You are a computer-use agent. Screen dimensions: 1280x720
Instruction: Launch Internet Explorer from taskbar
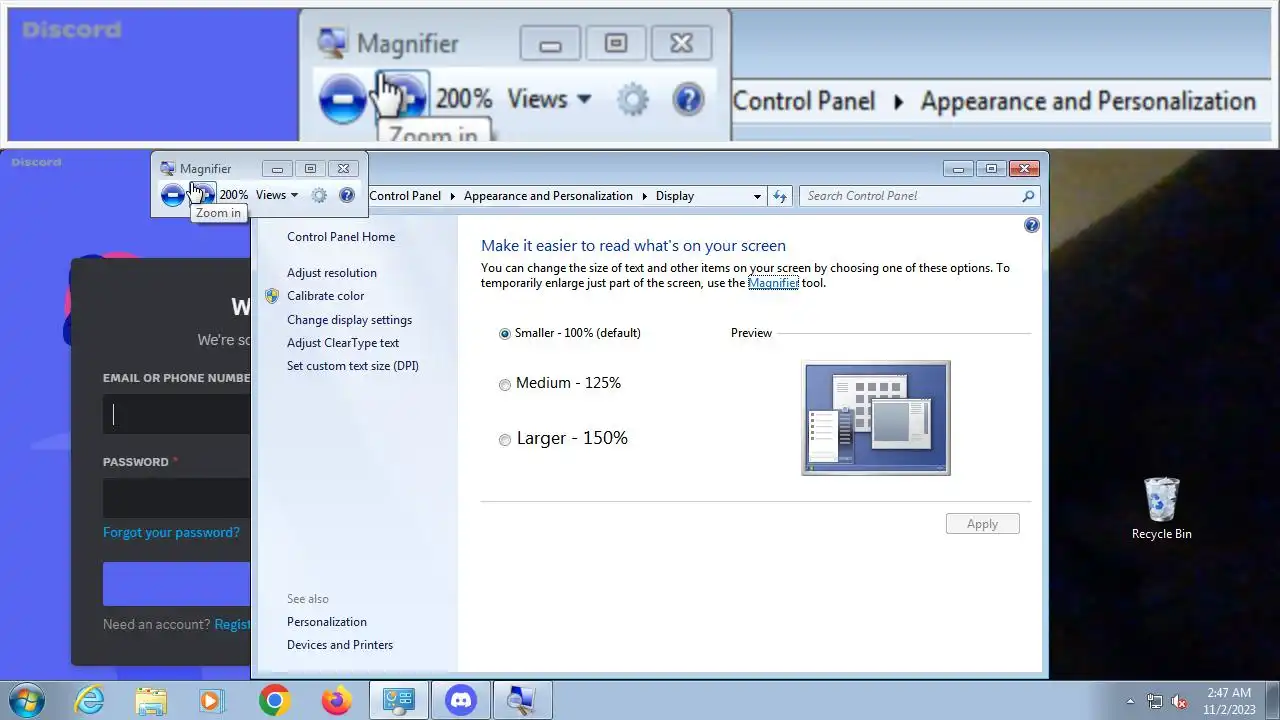point(89,701)
